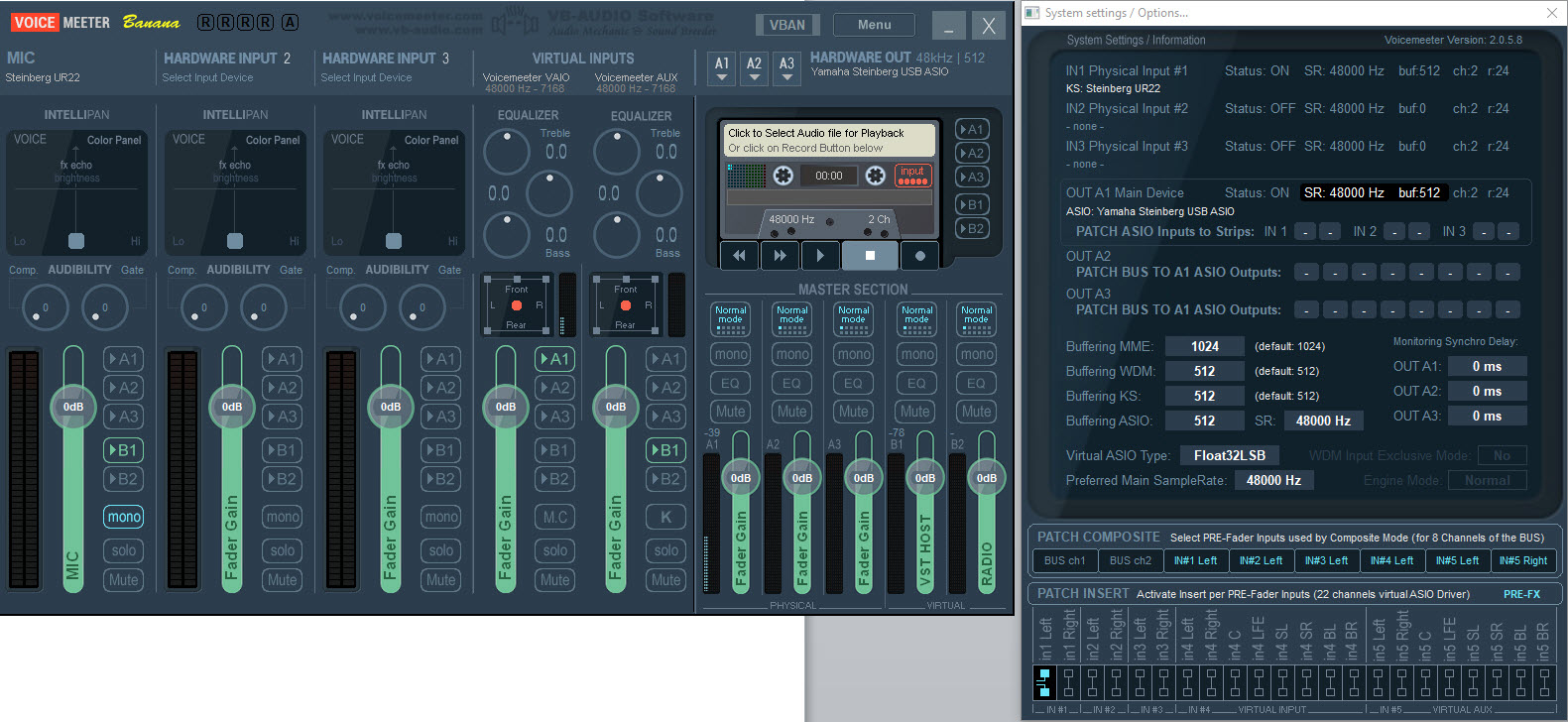The height and width of the screenshot is (722, 1568).
Task: Enable A2 bus on Hardware Input 2
Action: (283, 388)
